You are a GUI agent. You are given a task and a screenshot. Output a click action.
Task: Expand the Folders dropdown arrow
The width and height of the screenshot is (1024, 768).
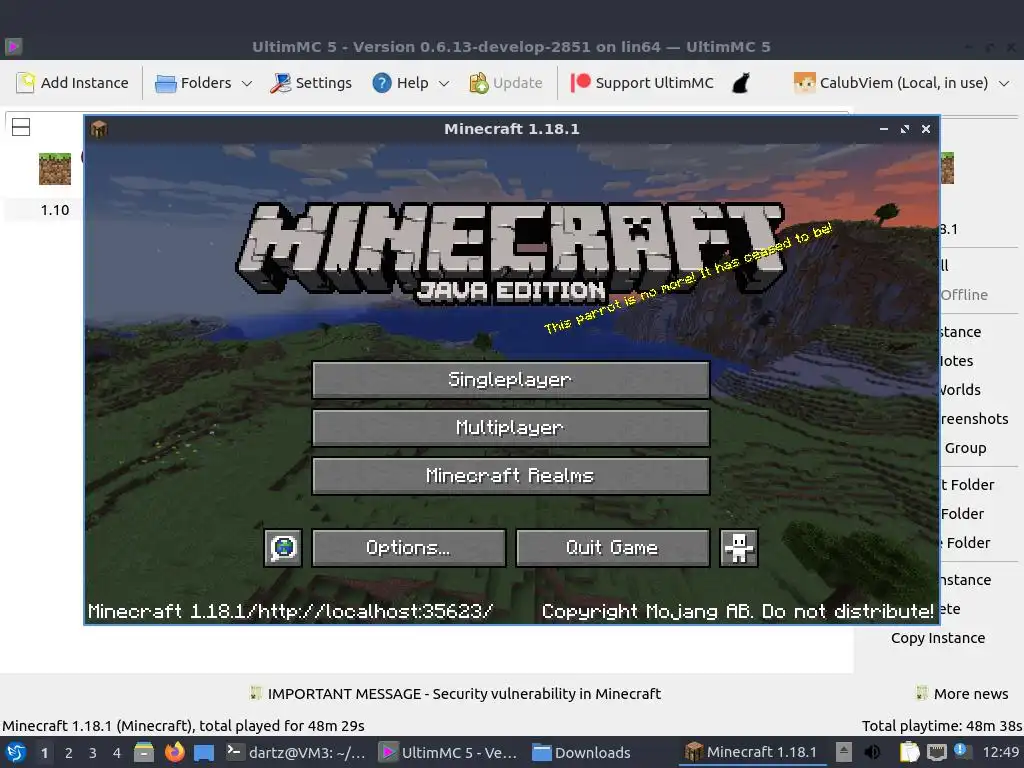(247, 84)
